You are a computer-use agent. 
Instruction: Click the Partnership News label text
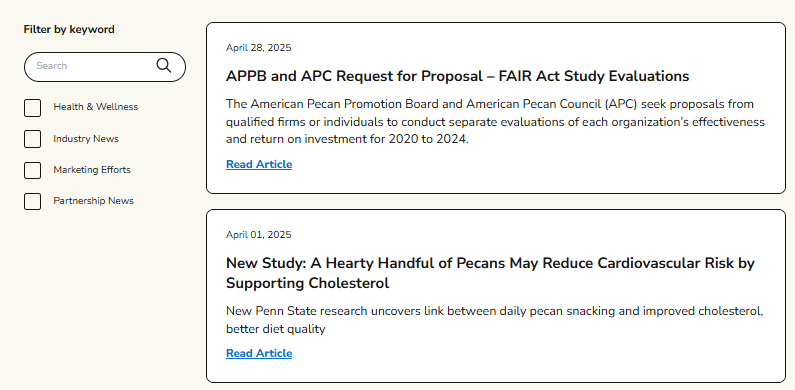coord(94,201)
